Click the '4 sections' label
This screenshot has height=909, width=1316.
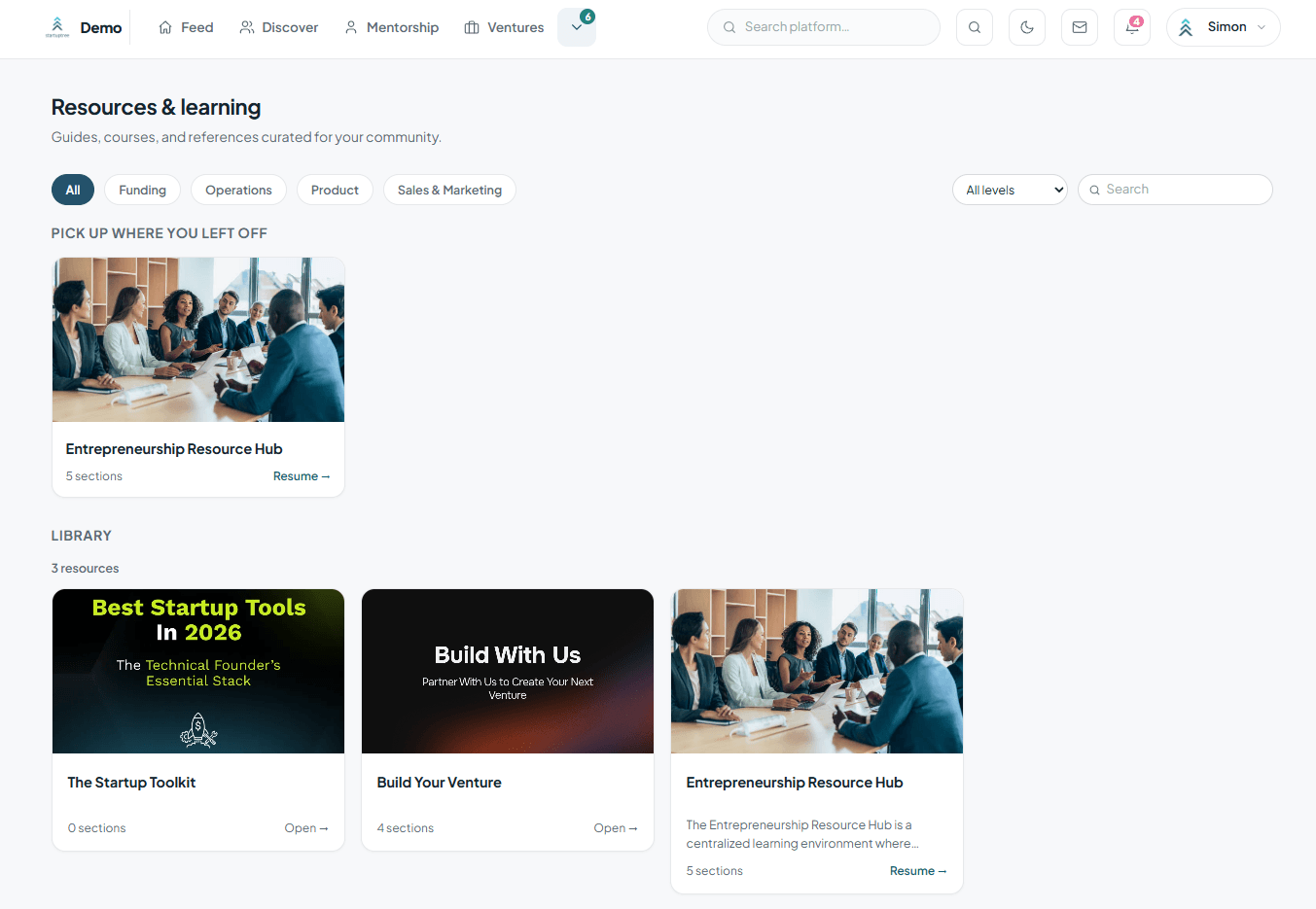406,828
